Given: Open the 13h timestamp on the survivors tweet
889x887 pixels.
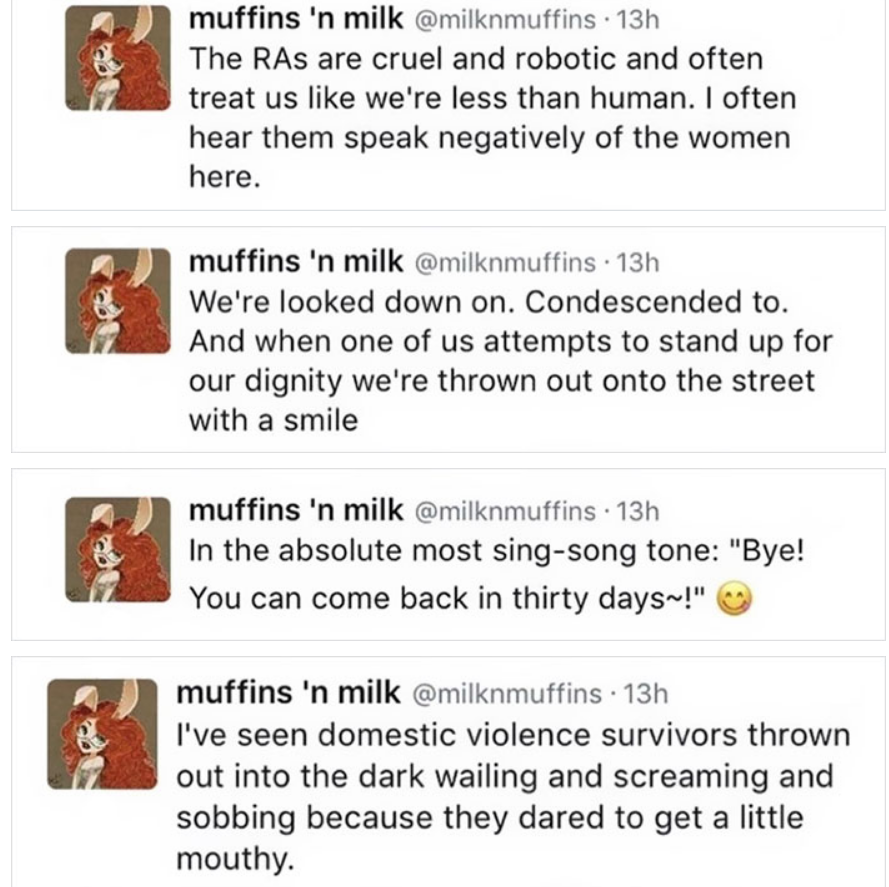Looking at the screenshot, I should pyautogui.click(x=645, y=693).
